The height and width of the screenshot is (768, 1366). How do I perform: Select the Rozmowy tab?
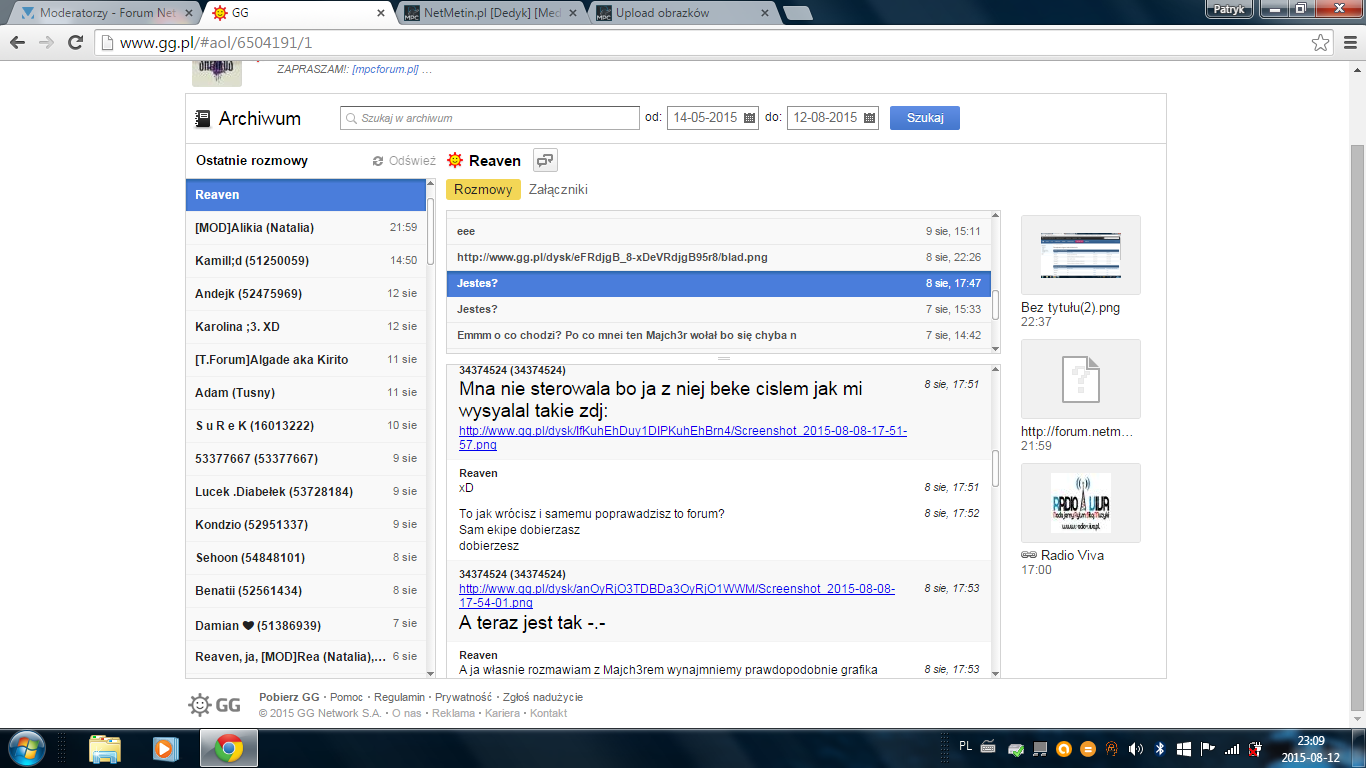tap(483, 190)
